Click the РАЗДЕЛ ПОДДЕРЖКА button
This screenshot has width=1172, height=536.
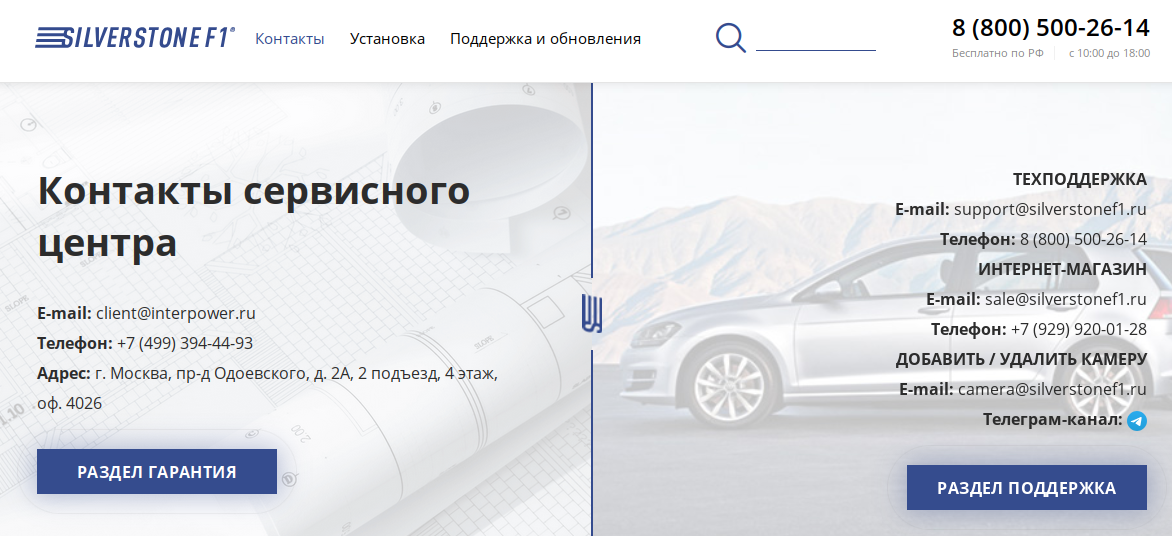coord(1027,488)
